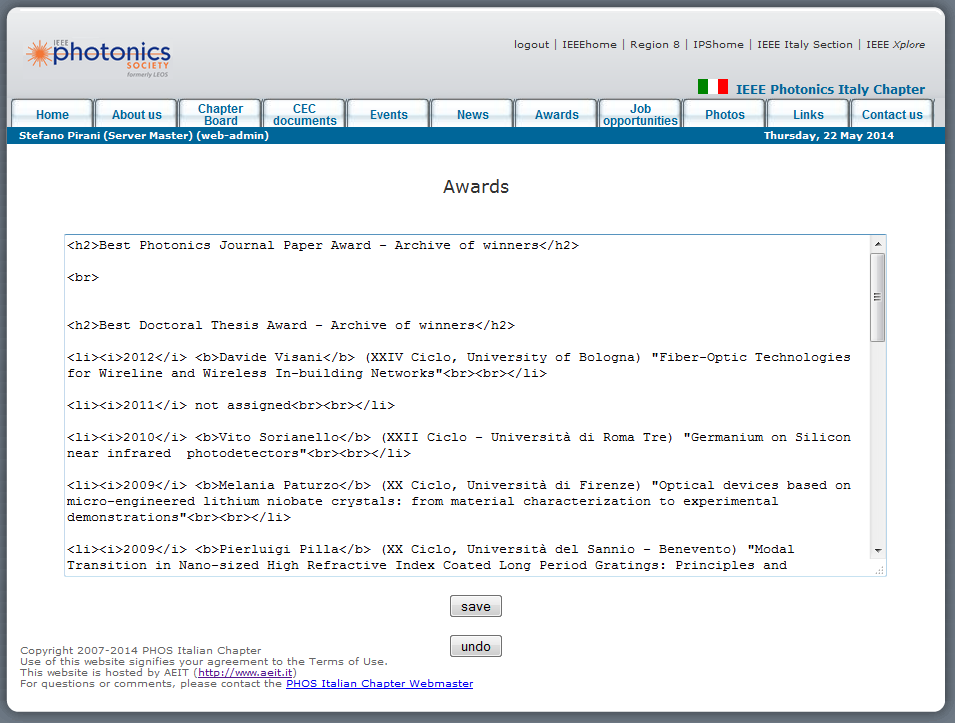
Task: Visit the IPShome link
Action: point(718,44)
